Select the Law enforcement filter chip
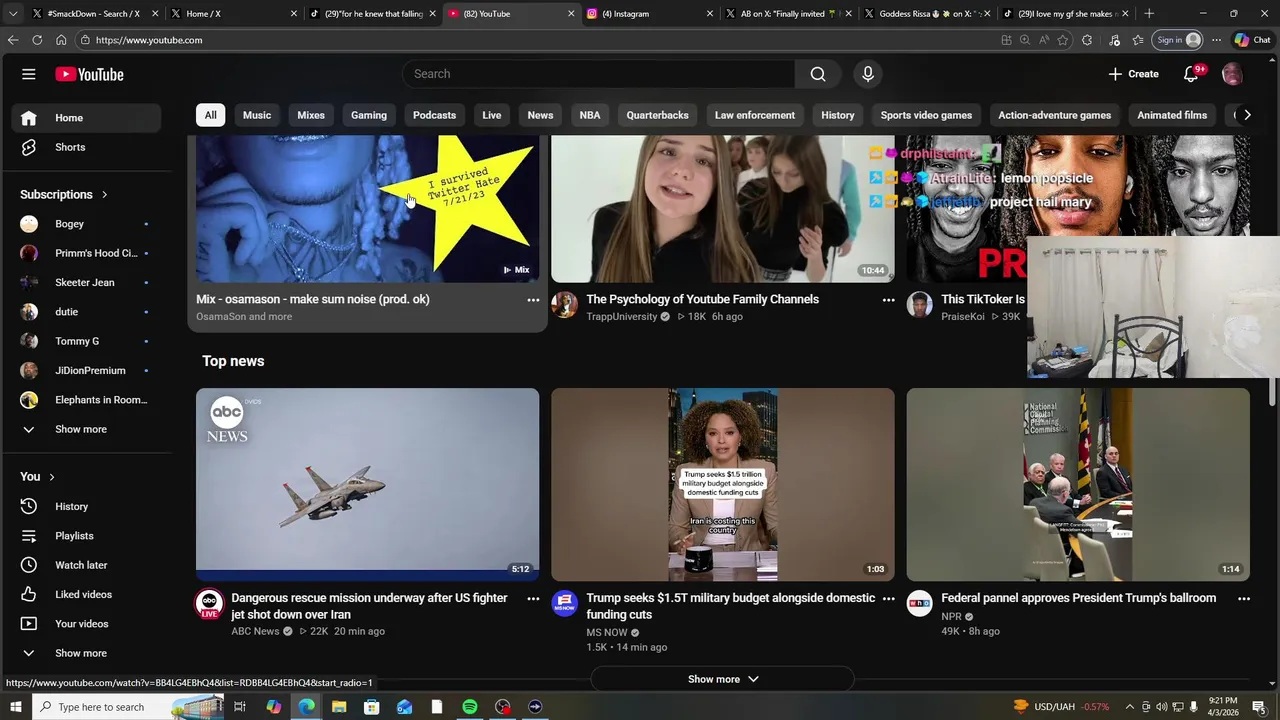Screen dimensions: 1280x720 point(755,115)
